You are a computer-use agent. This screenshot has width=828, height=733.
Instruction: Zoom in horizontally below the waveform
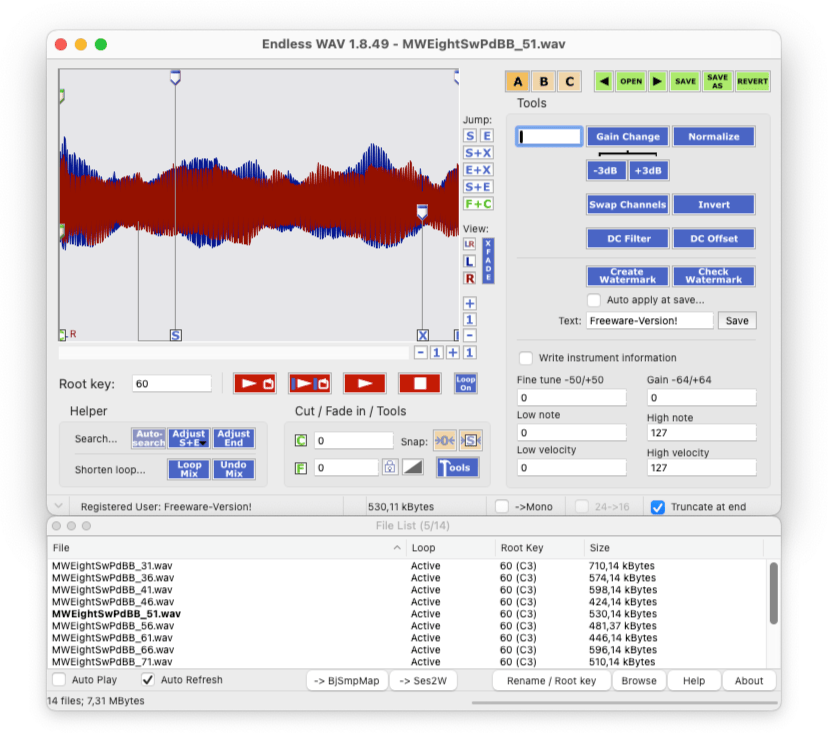[453, 352]
